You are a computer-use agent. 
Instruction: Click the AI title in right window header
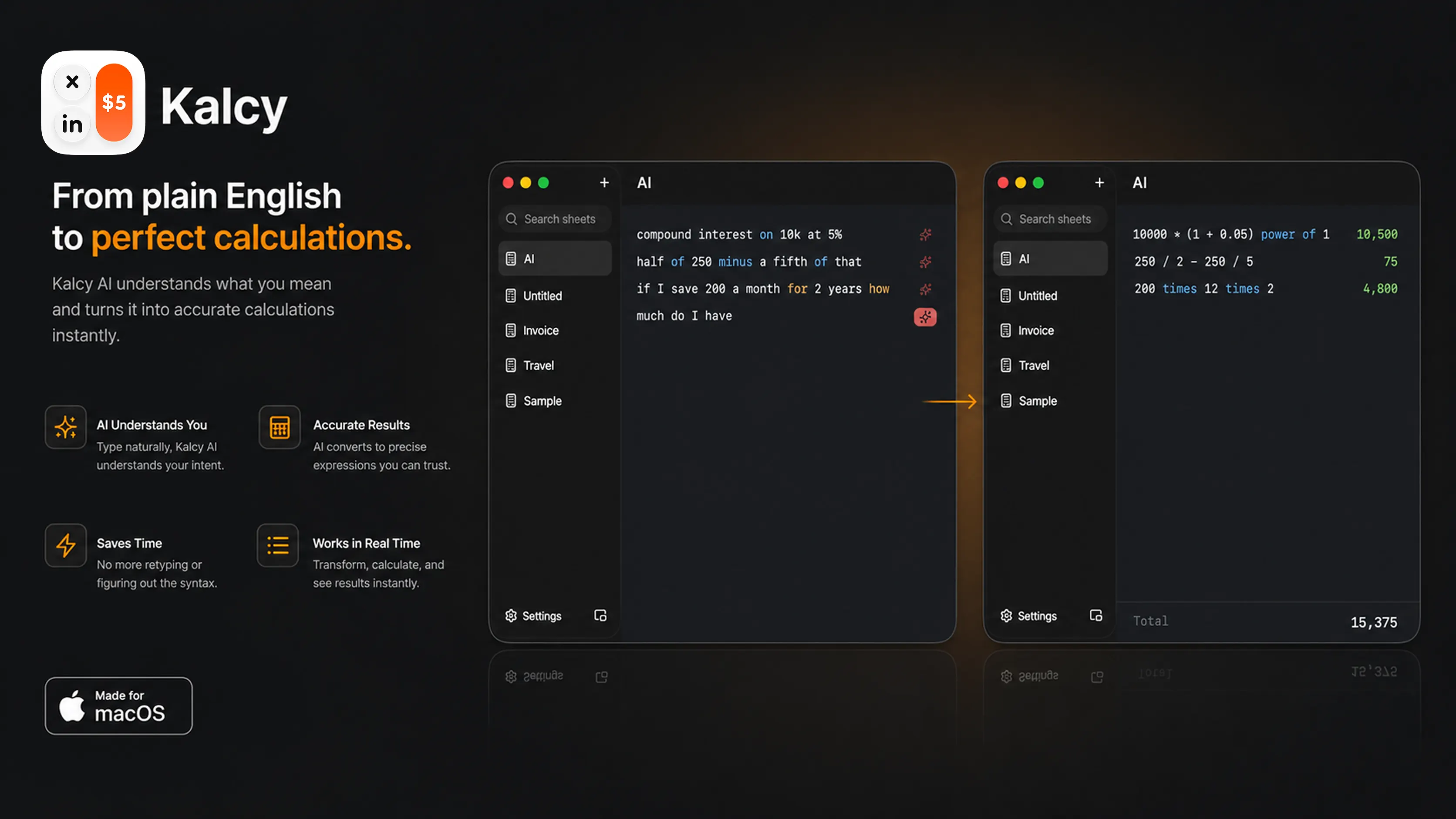(x=1139, y=182)
